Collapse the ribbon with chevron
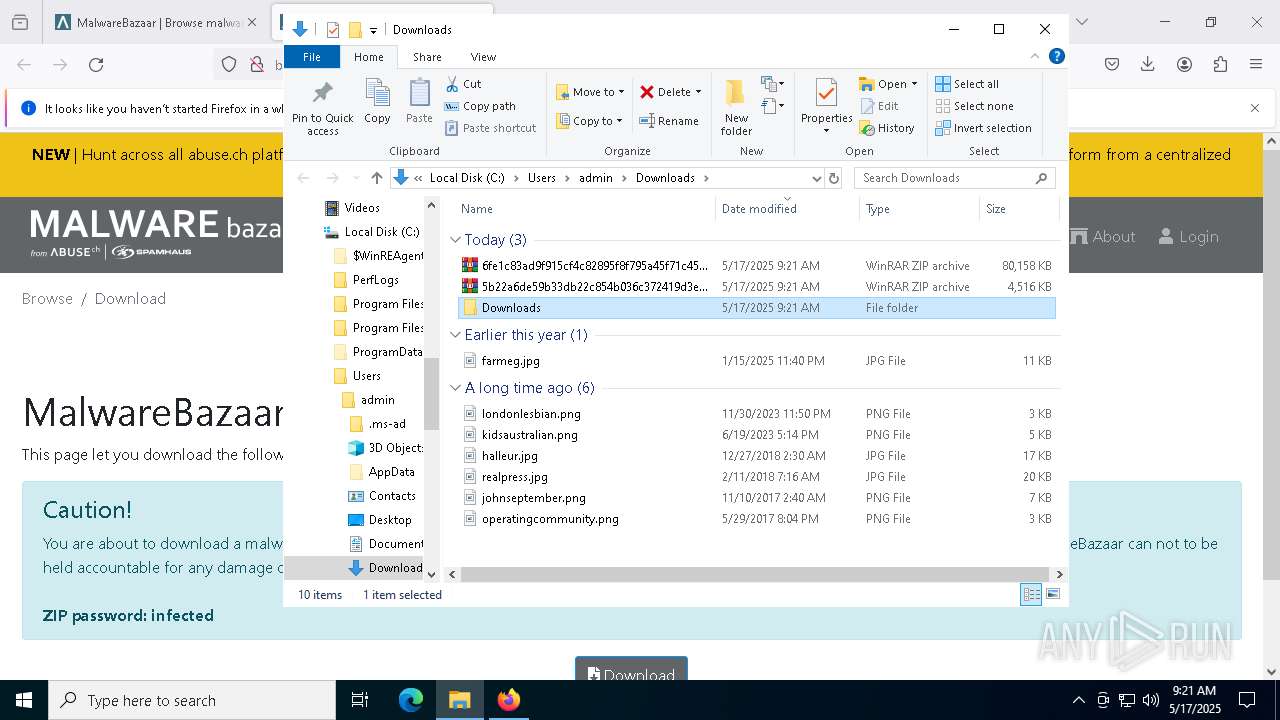This screenshot has width=1280, height=720. [1035, 56]
